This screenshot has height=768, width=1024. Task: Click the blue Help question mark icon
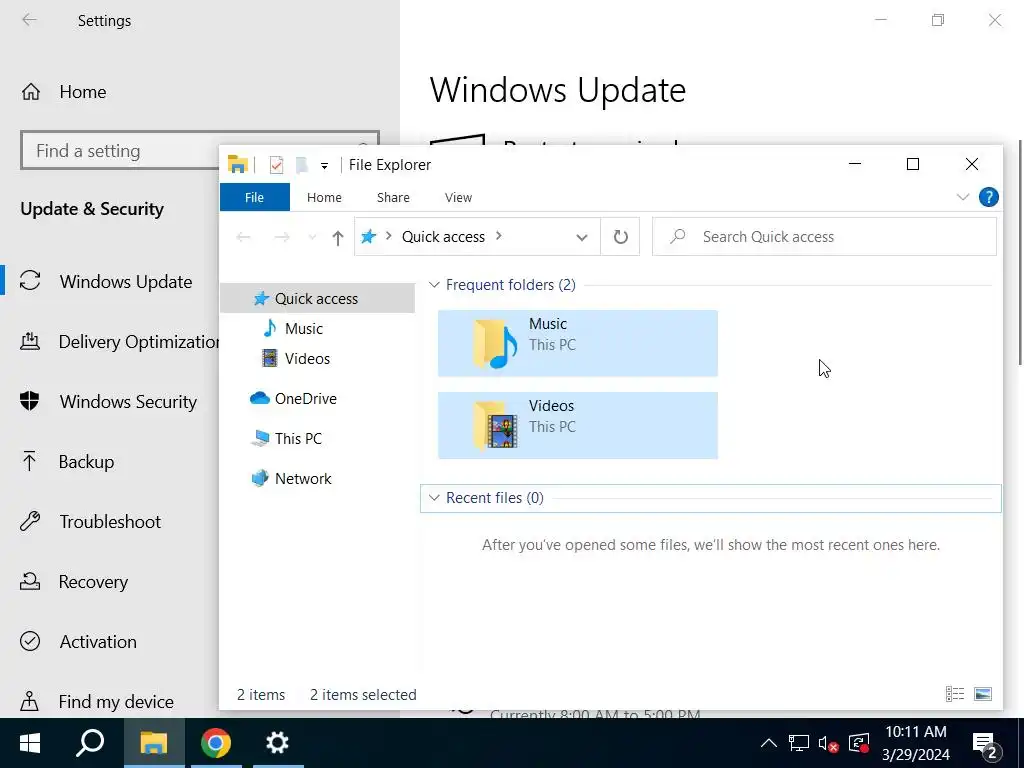tap(989, 197)
